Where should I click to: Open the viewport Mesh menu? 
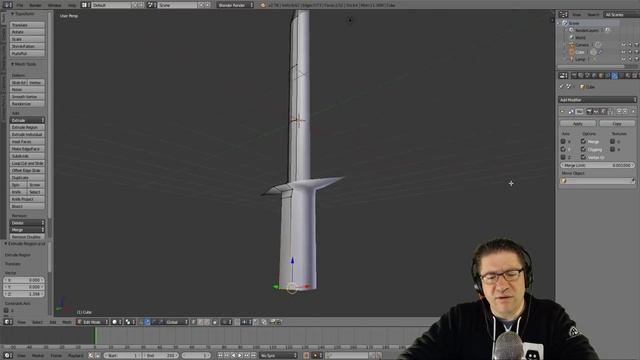[x=67, y=322]
